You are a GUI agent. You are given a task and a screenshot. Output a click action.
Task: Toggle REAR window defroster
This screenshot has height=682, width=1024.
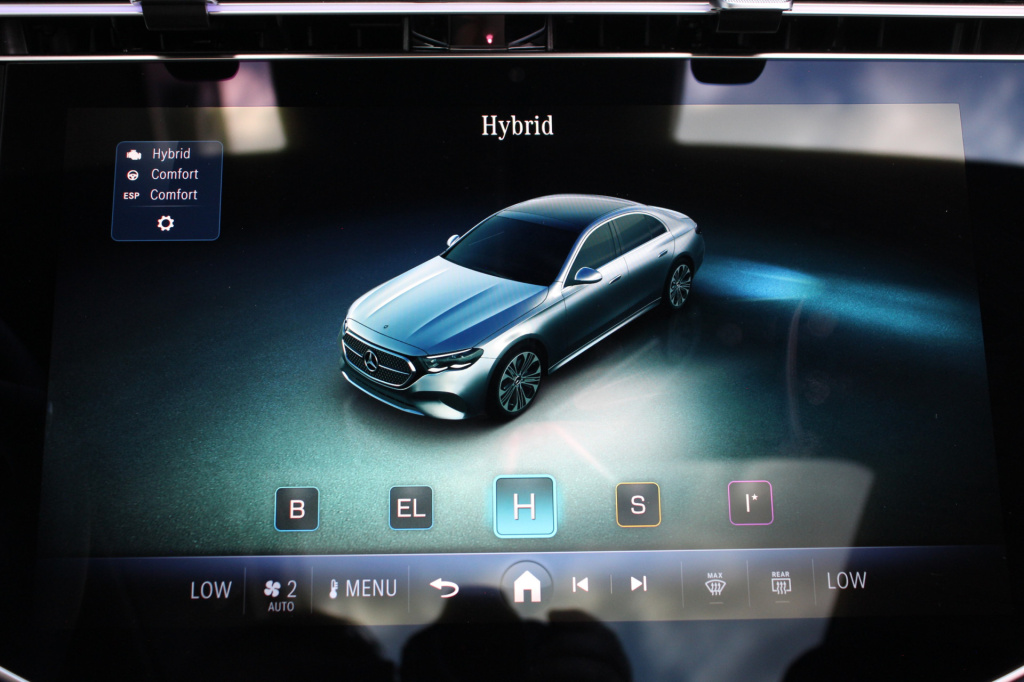780,583
